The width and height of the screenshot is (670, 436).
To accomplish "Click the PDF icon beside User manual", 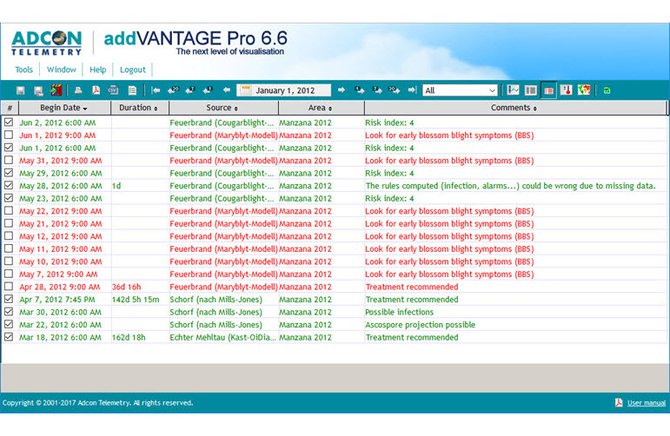I will [x=619, y=403].
